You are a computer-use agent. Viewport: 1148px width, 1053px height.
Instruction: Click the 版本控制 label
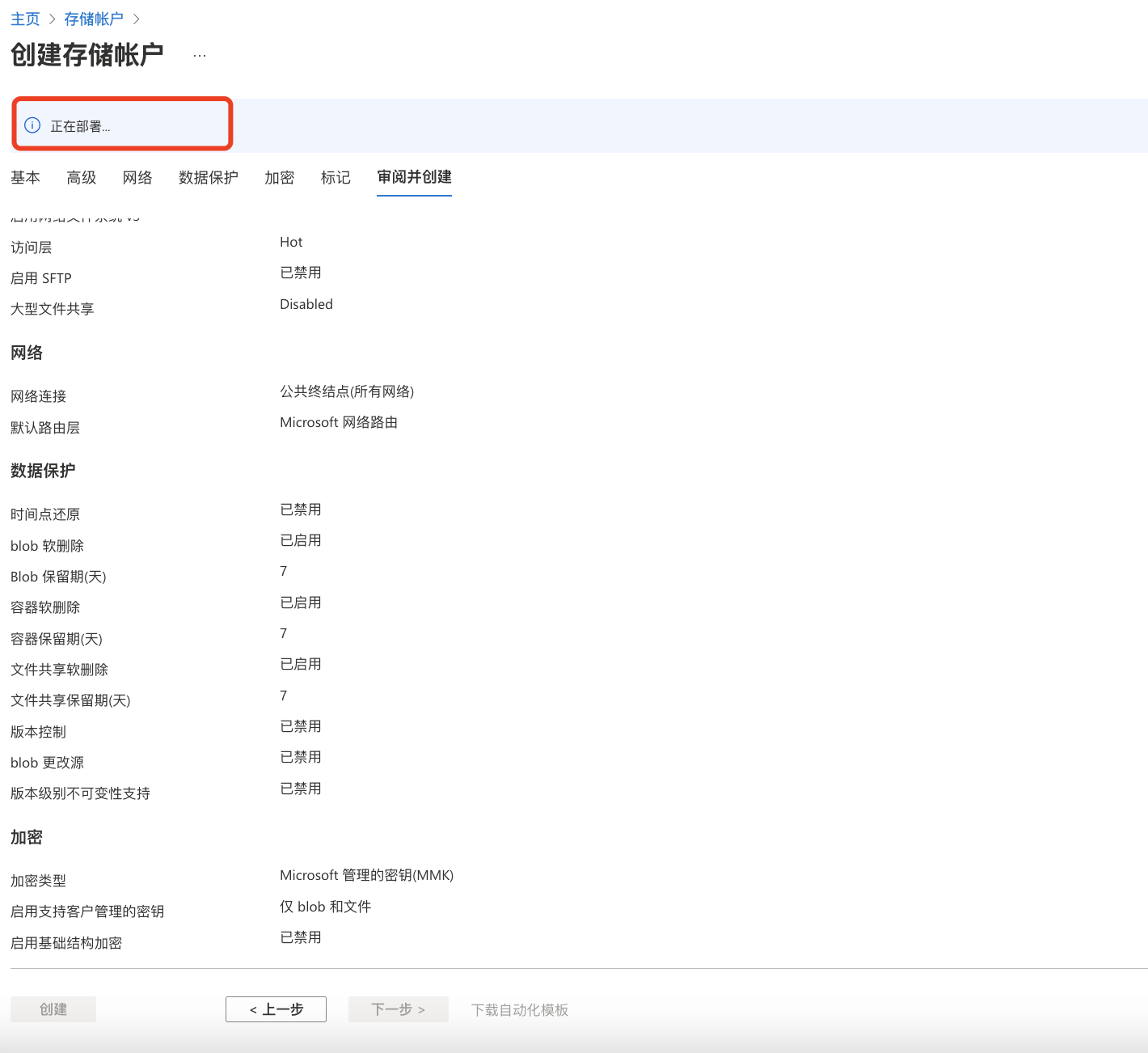click(x=39, y=732)
